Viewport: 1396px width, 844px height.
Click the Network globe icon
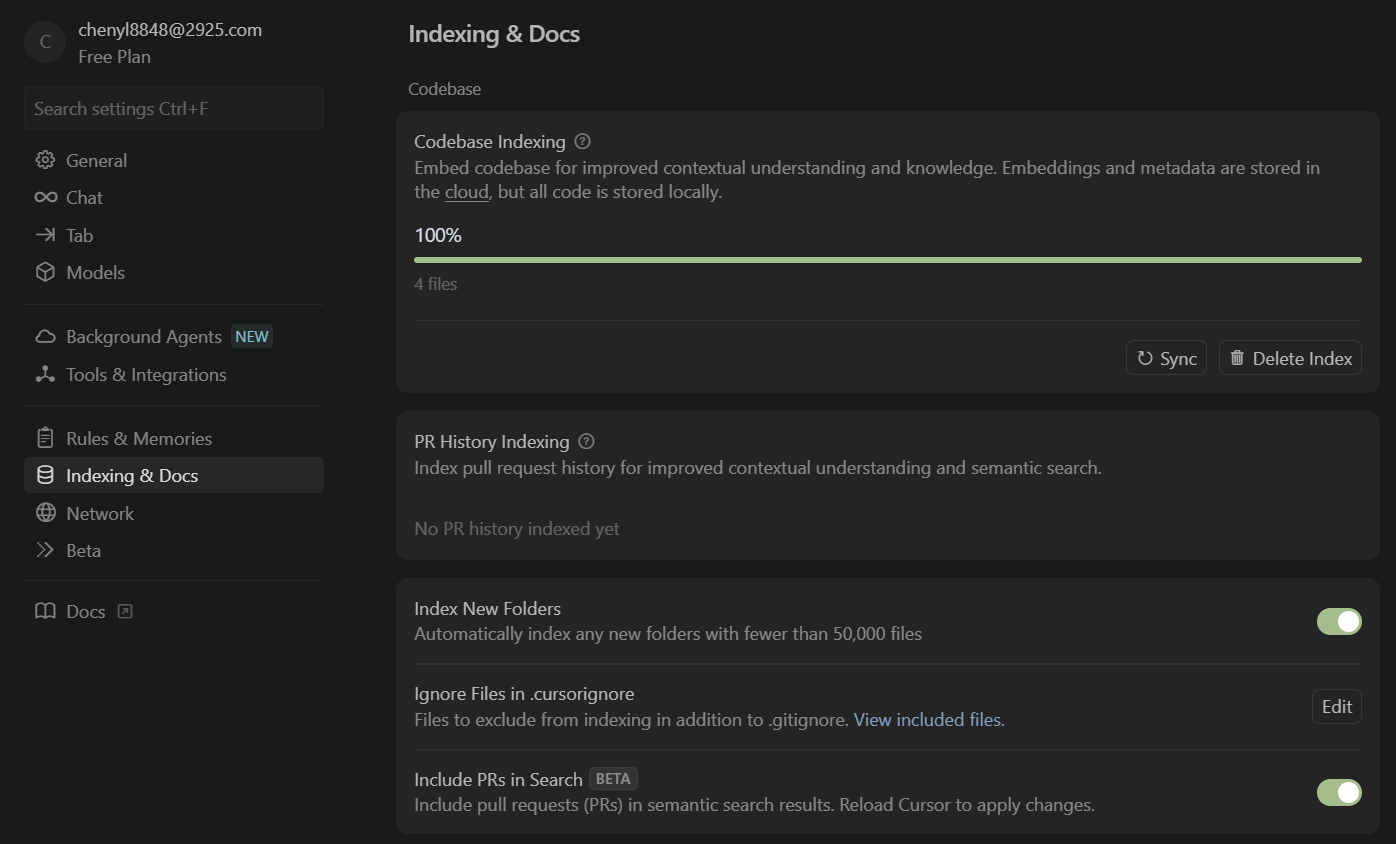click(x=45, y=513)
